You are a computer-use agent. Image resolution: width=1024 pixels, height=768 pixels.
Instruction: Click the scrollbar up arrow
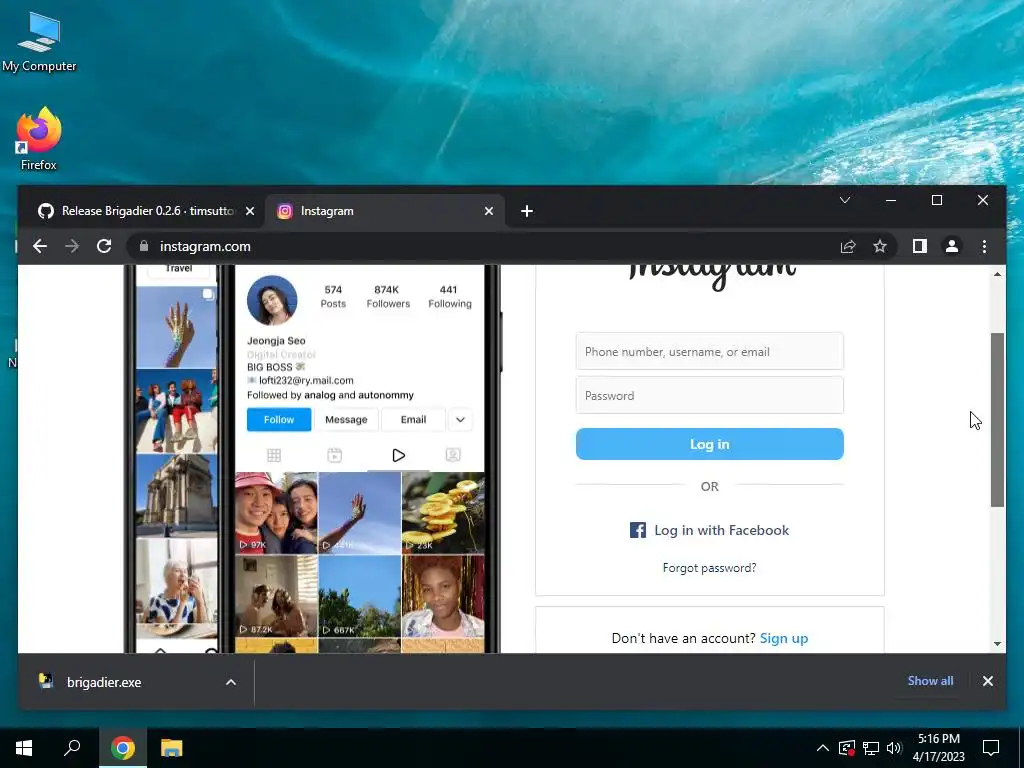point(997,274)
